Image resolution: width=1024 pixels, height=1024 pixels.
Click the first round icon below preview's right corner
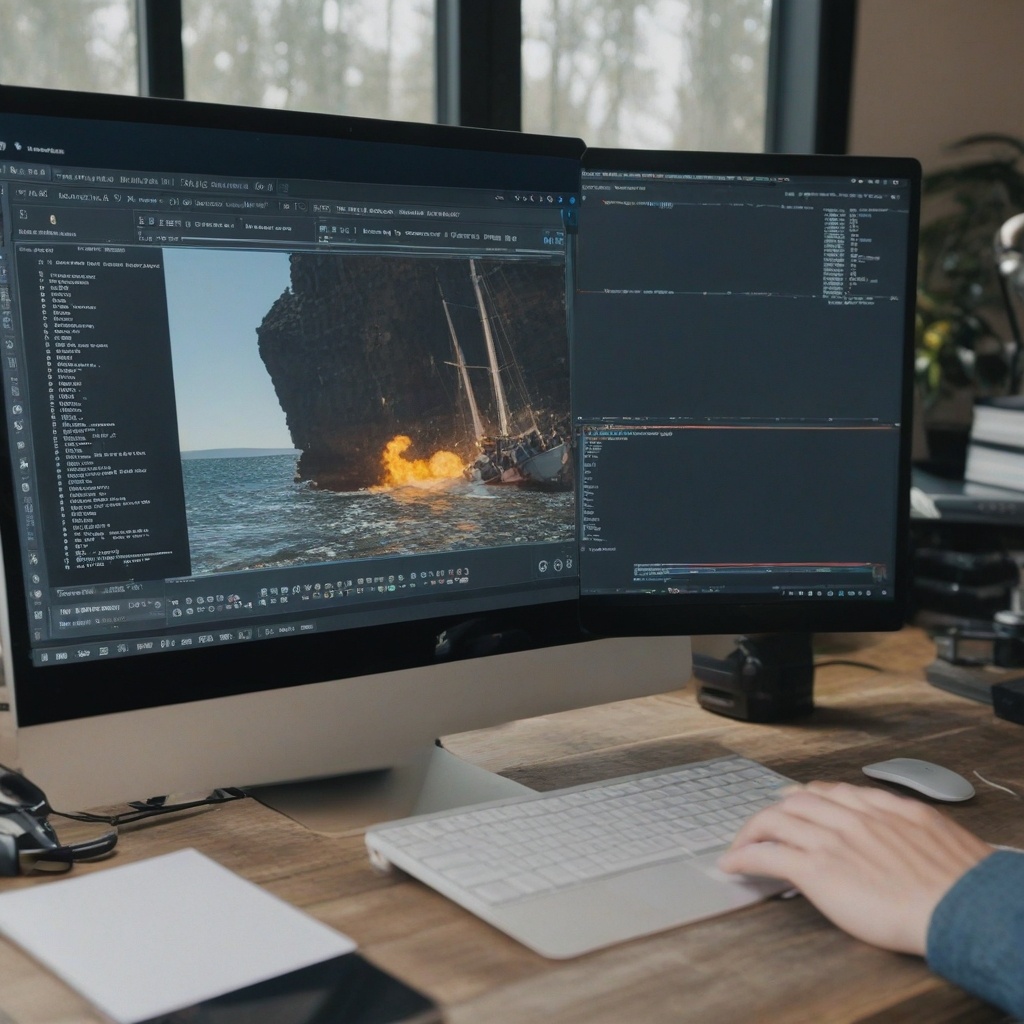(x=543, y=566)
